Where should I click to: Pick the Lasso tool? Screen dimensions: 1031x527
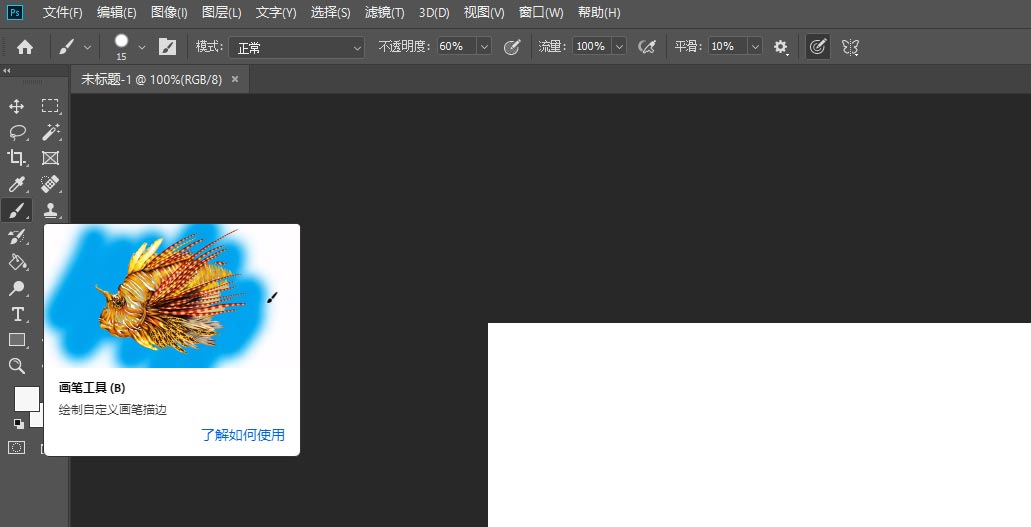click(17, 132)
